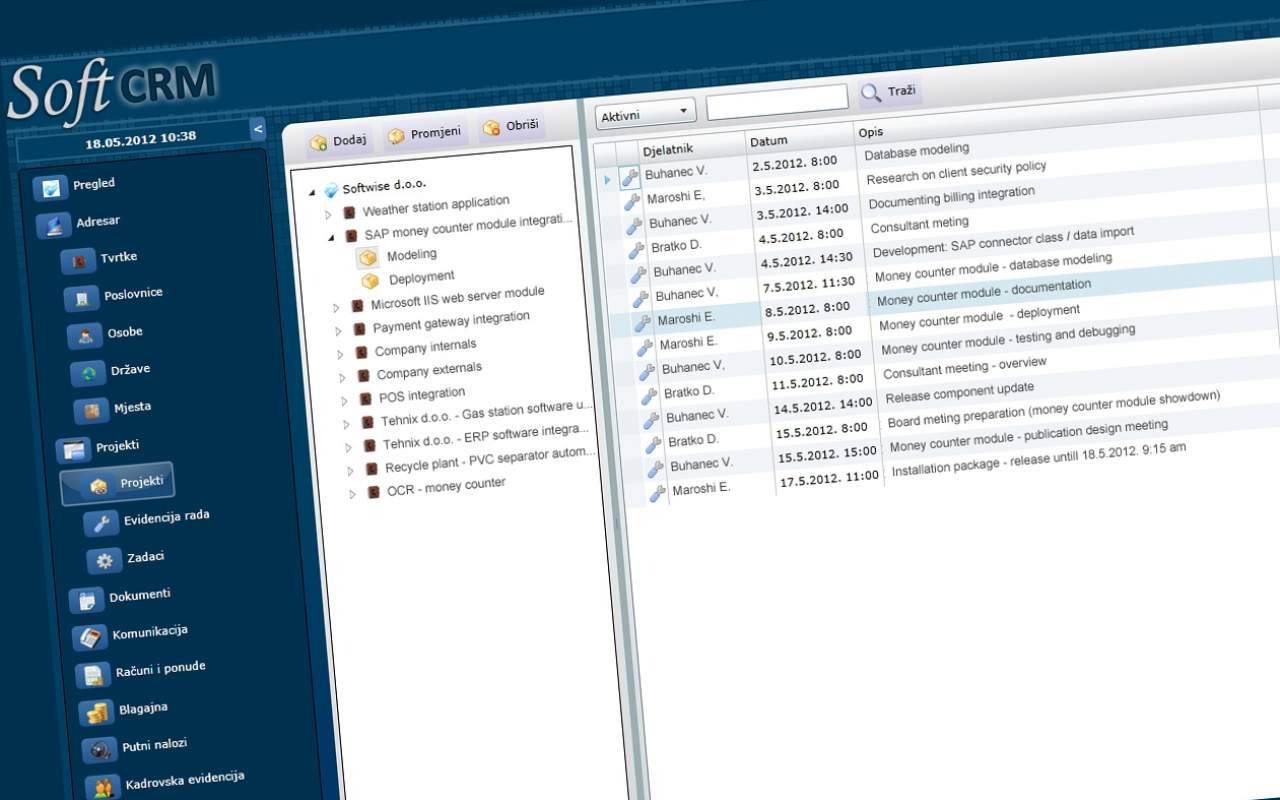Click wrench icon in Consultant meting row
This screenshot has width=1280, height=800.
(x=636, y=251)
